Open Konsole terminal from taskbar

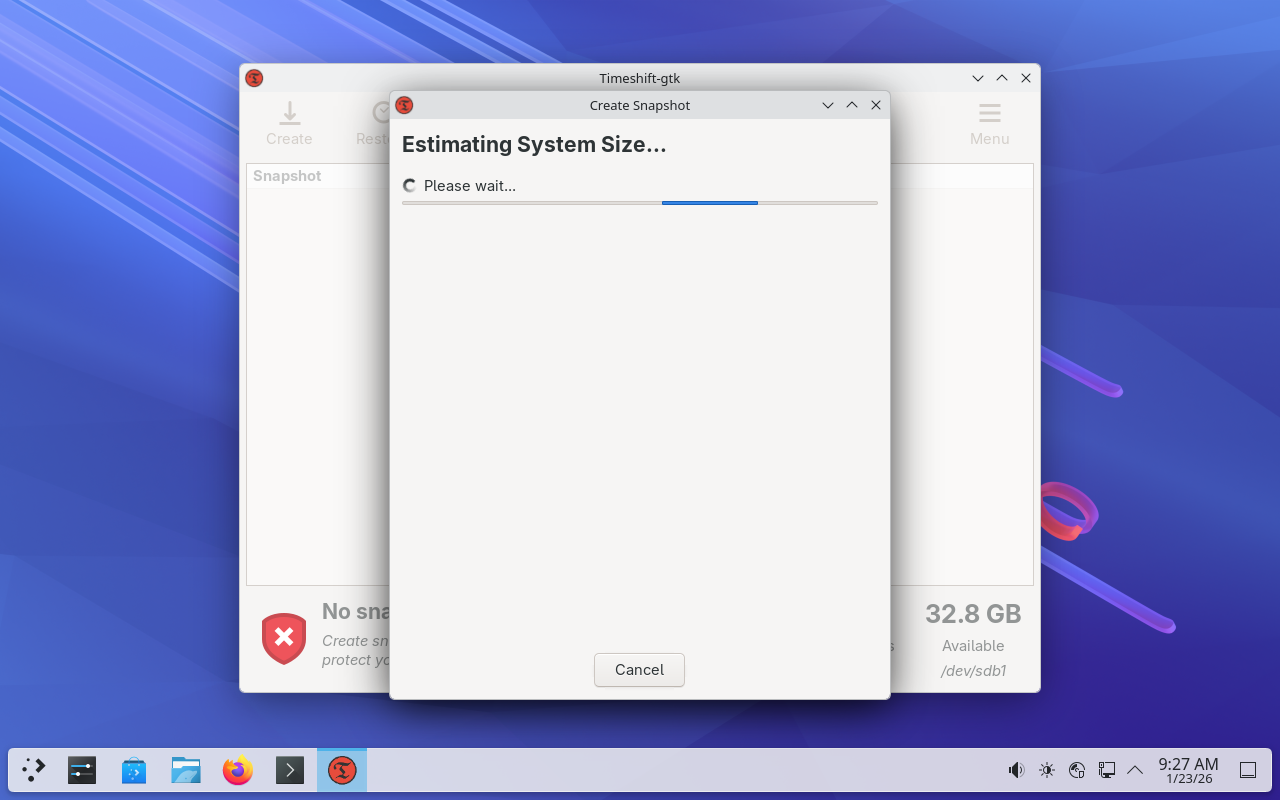(290, 770)
